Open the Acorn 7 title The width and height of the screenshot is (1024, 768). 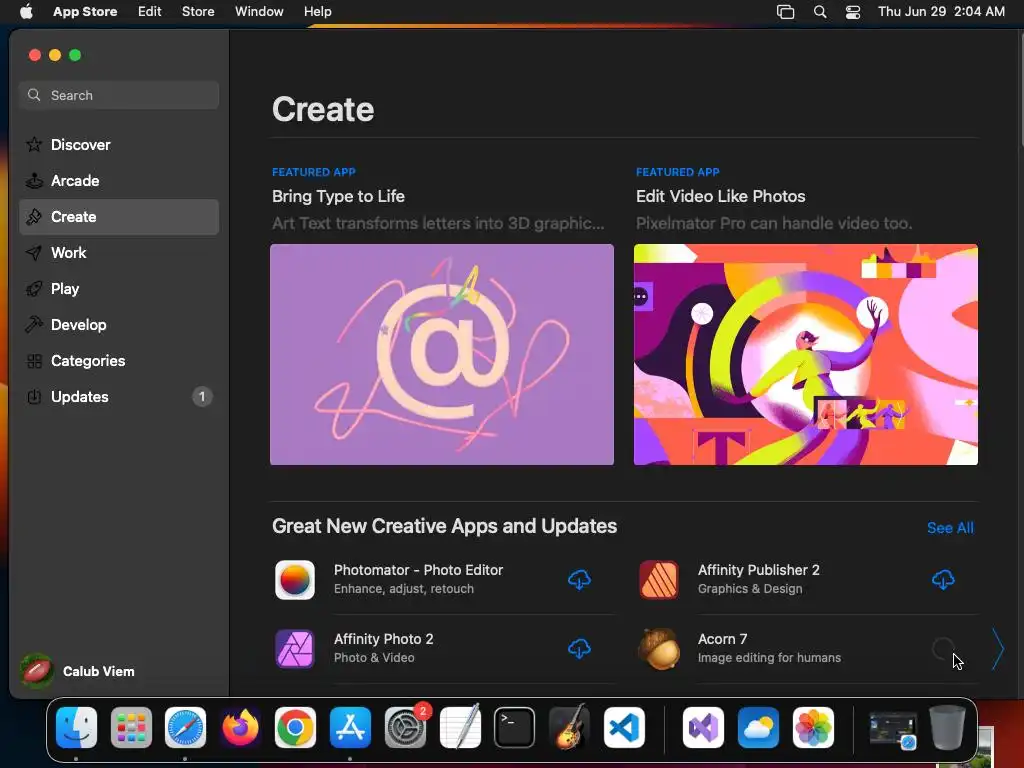click(x=722, y=639)
